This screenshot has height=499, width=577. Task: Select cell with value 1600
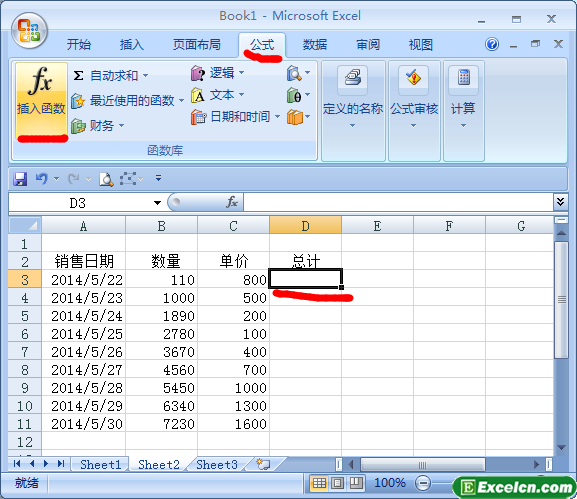click(x=233, y=423)
